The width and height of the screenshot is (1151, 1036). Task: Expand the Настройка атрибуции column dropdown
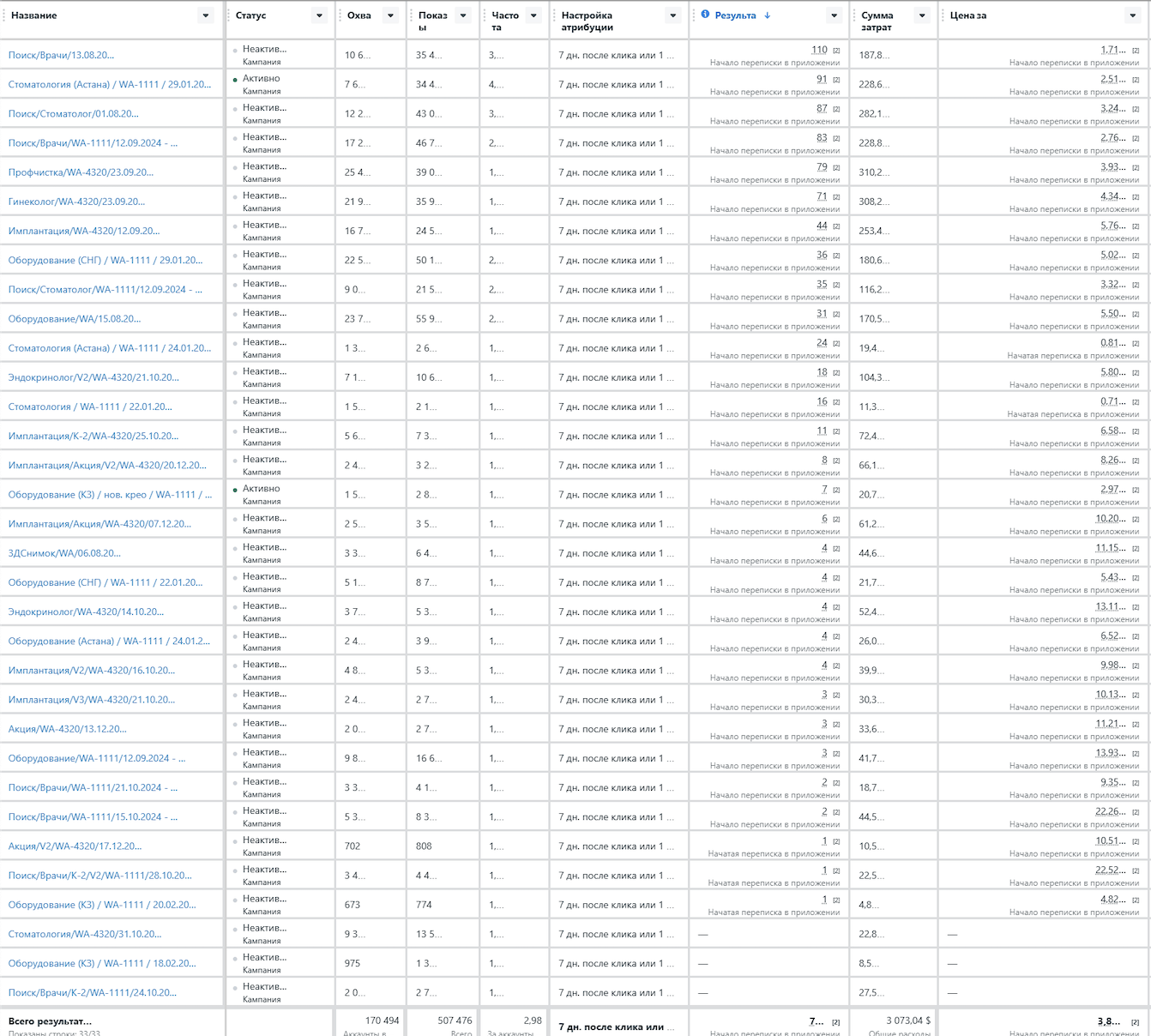coord(673,15)
